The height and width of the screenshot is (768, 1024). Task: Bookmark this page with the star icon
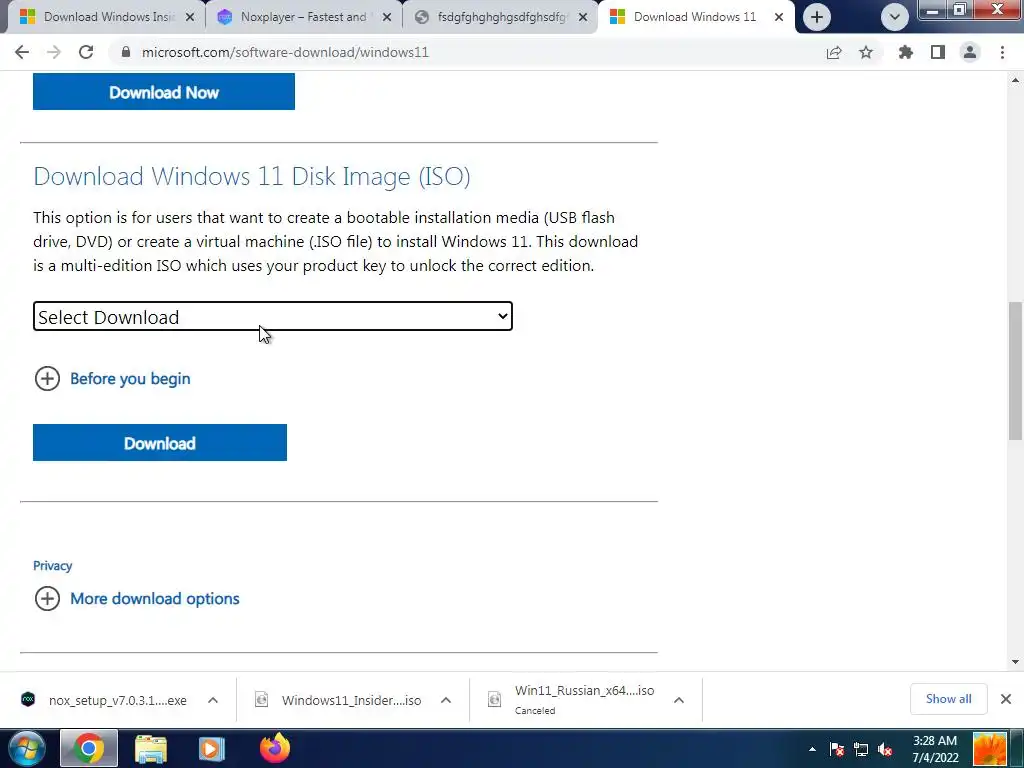[866, 52]
